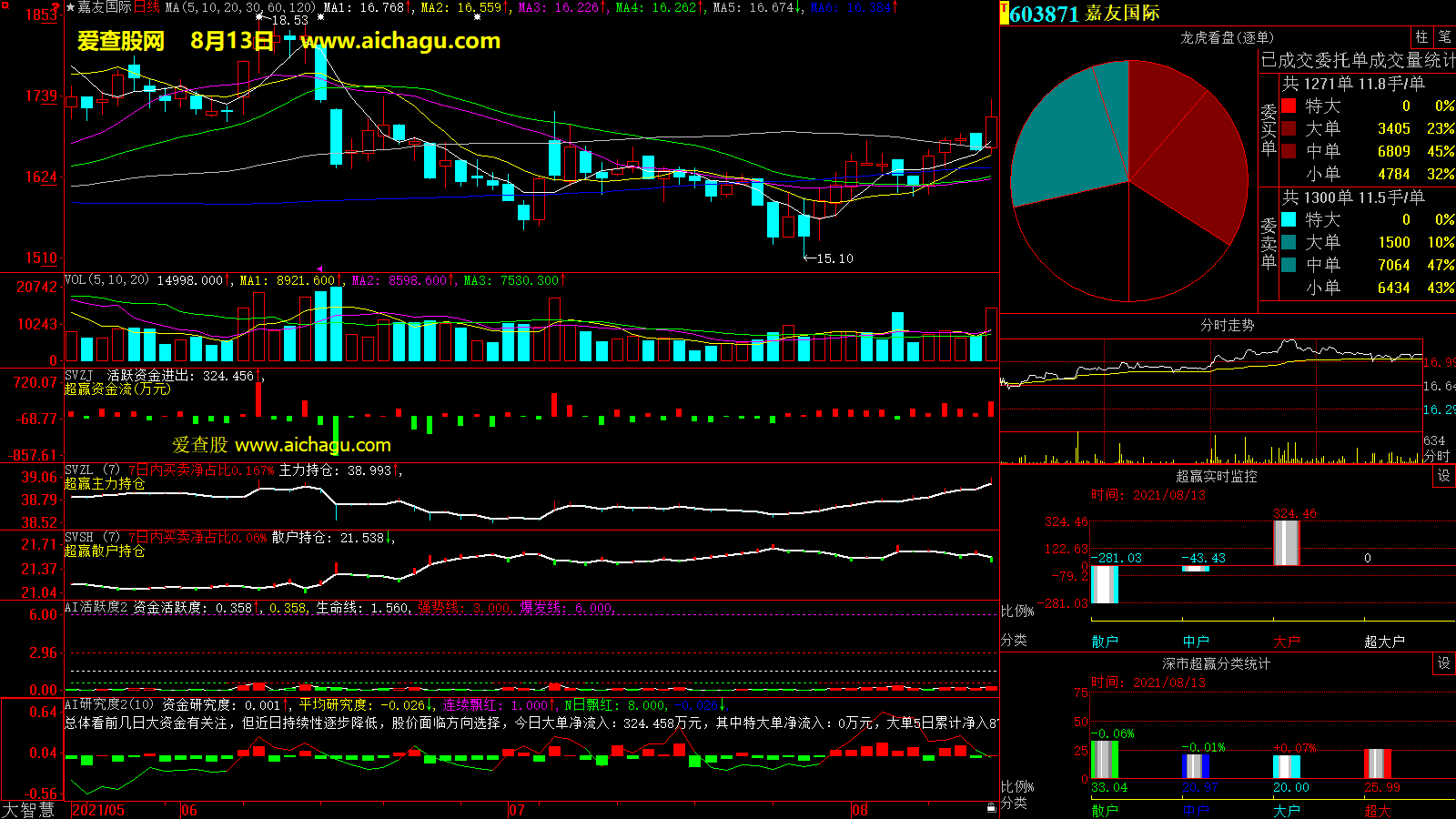Viewport: 1456px width, 819px height.
Task: Click the red question mark icon above price axis
Action: [x=56, y=7]
